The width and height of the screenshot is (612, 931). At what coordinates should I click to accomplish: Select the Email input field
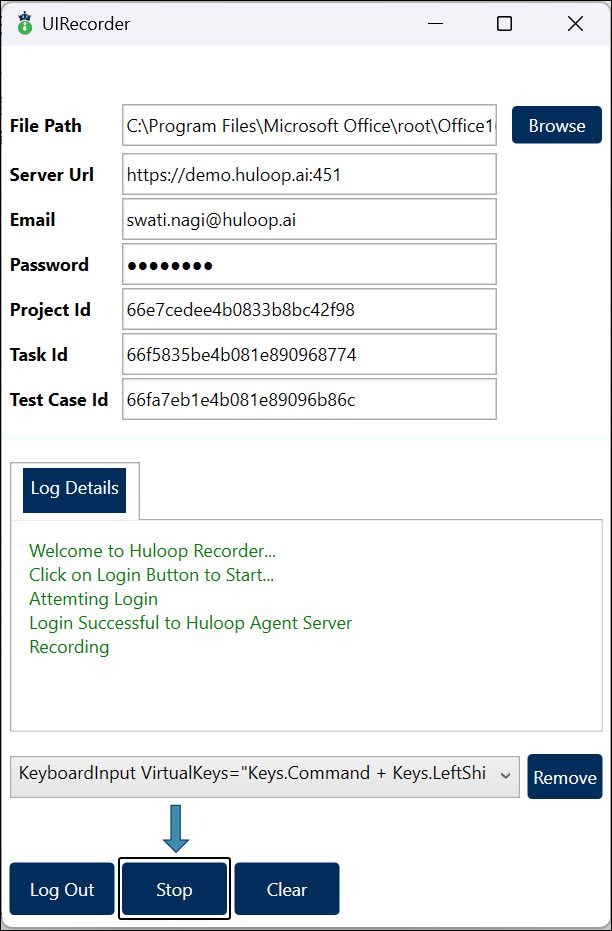[x=309, y=220]
